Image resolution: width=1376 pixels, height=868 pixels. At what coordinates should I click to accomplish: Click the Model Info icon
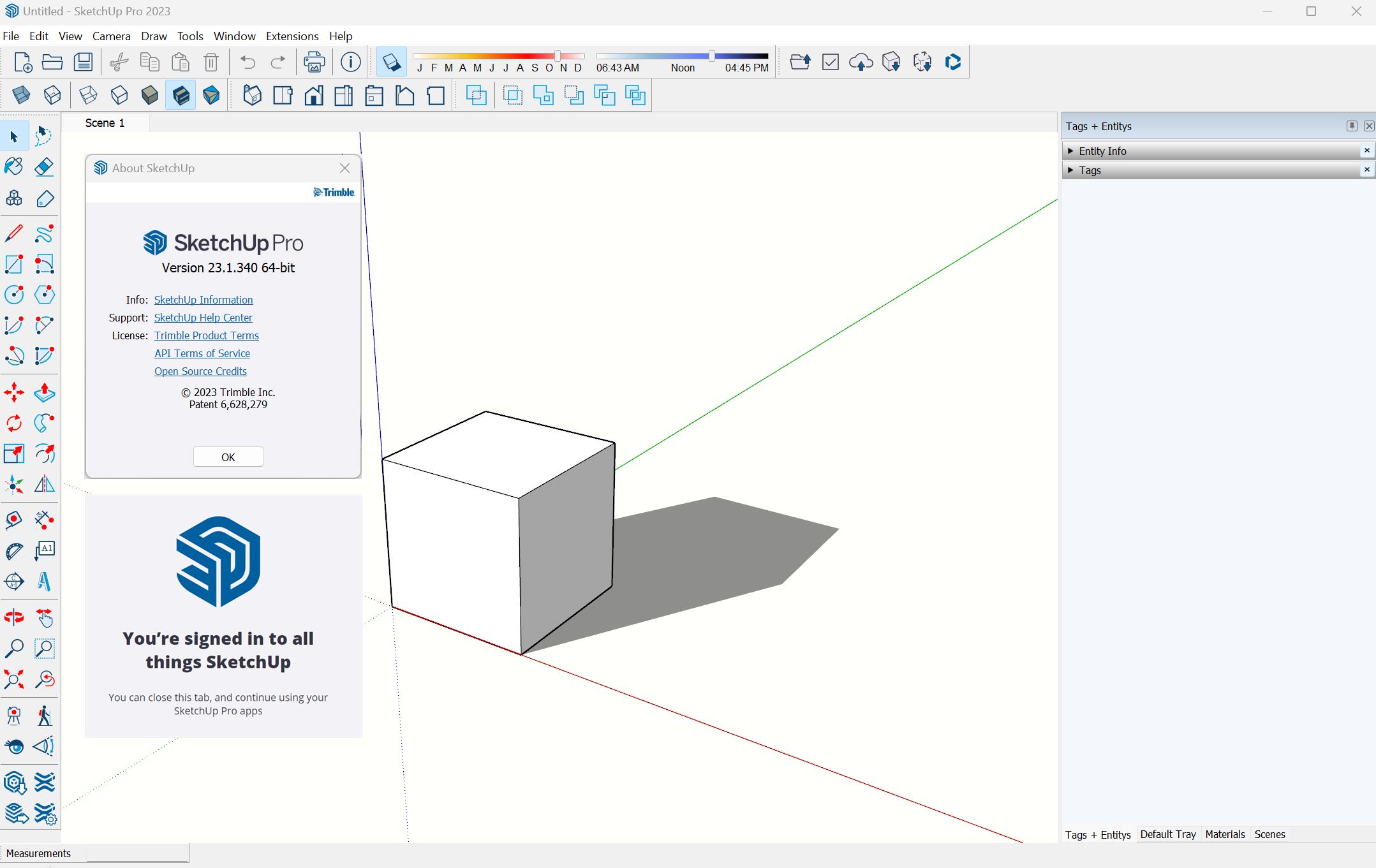350,62
